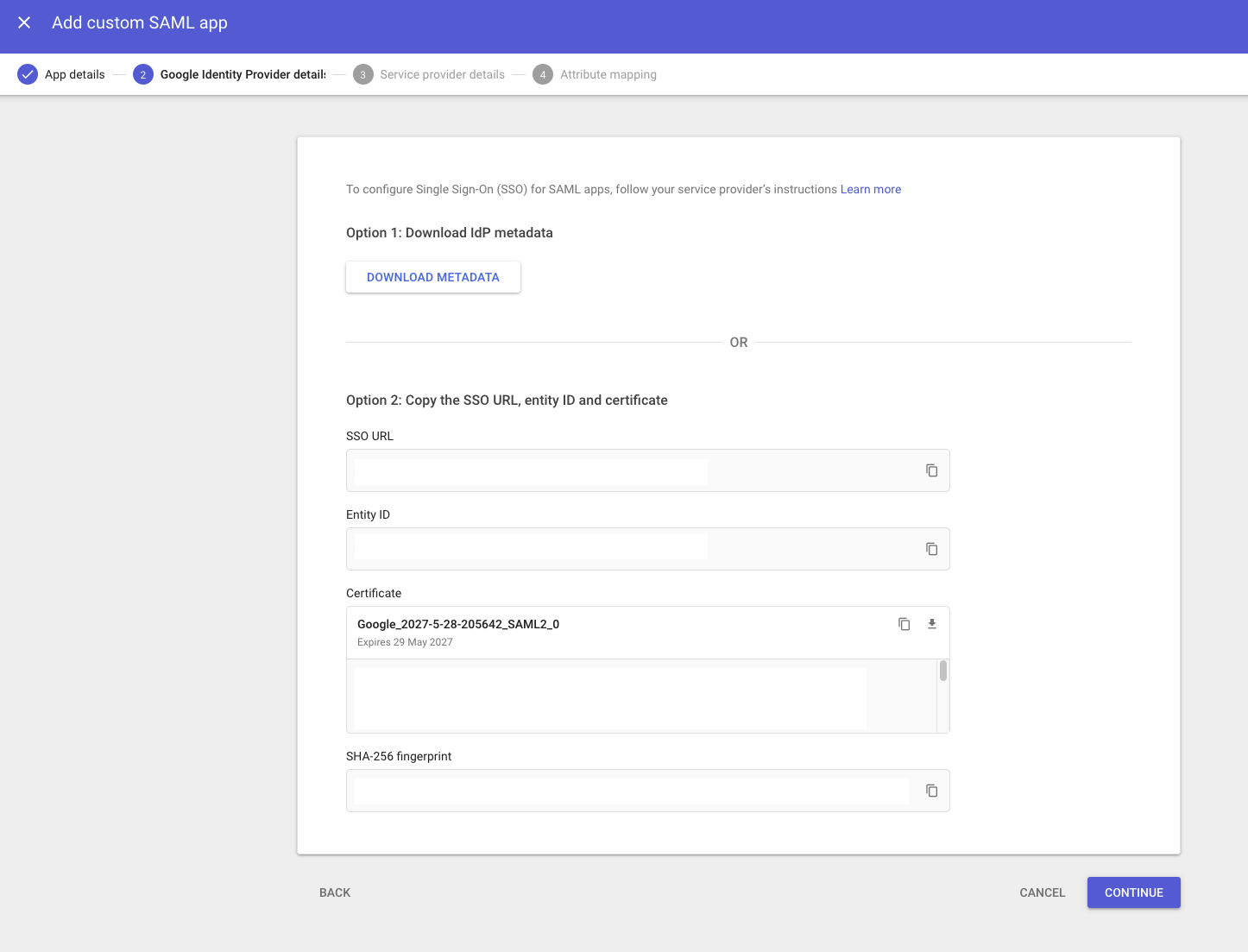Image resolution: width=1248 pixels, height=952 pixels.
Task: Copy the certificate contents
Action: click(904, 624)
